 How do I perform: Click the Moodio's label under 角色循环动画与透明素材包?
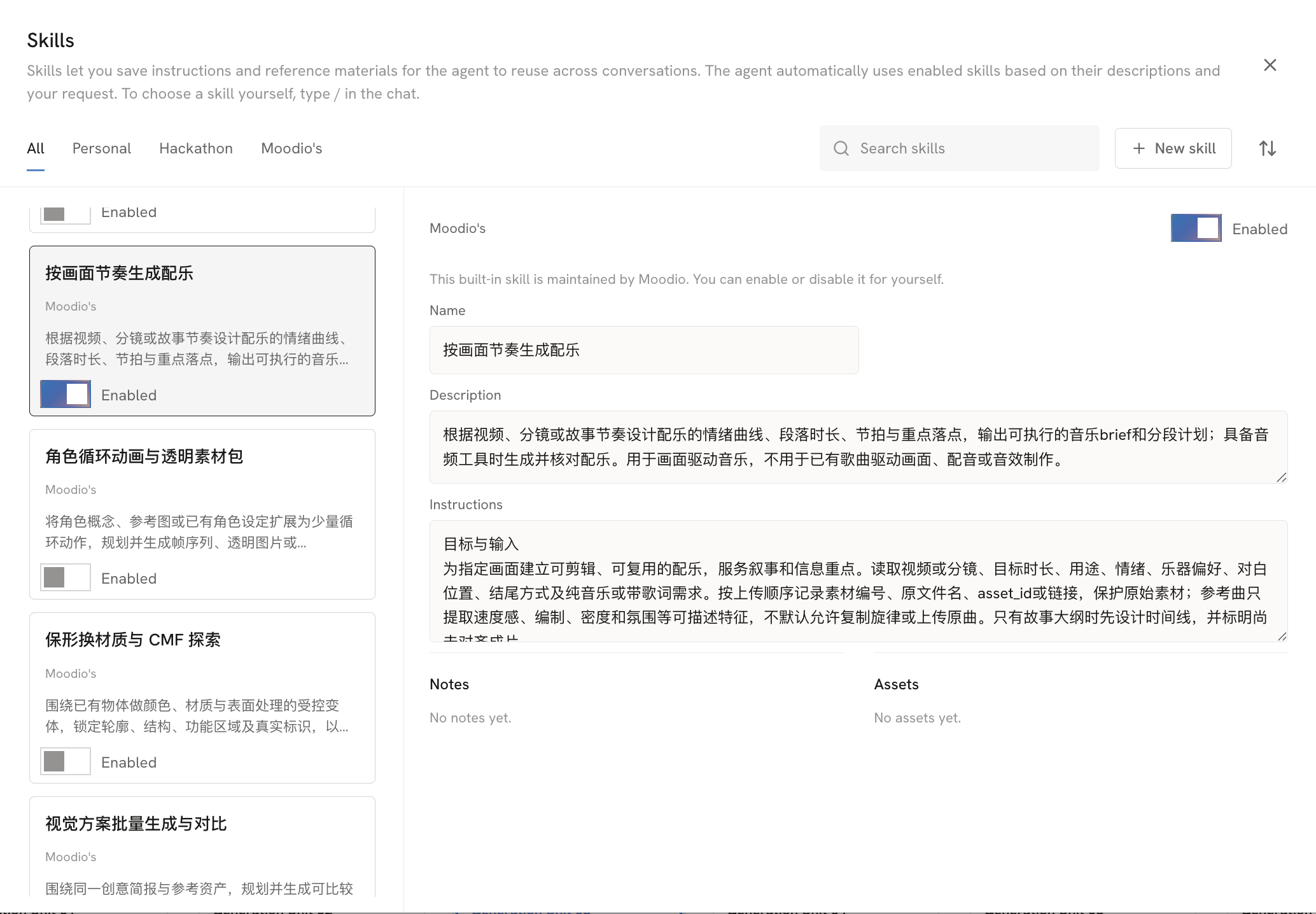71,489
